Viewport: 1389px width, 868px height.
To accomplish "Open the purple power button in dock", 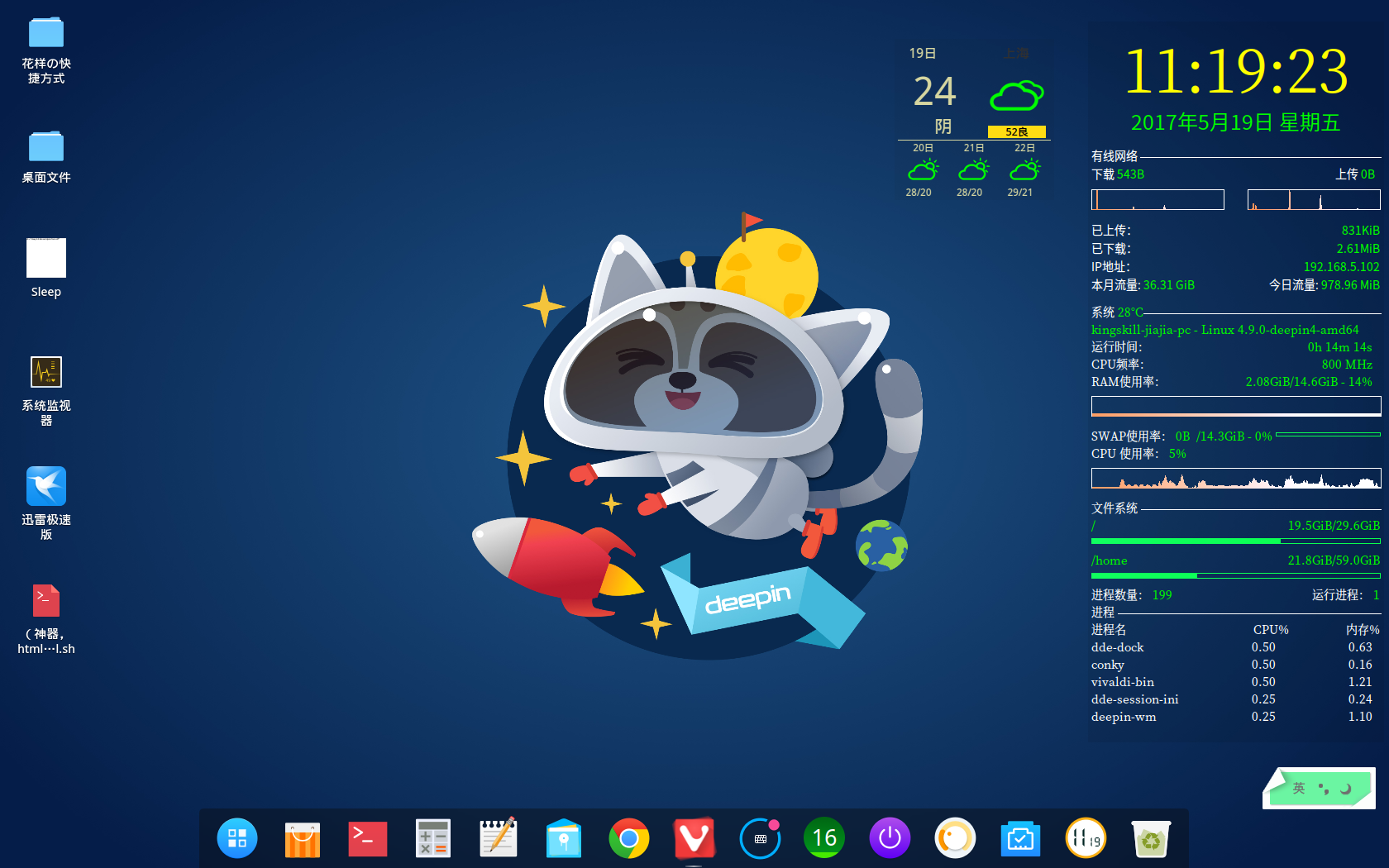I will [890, 838].
